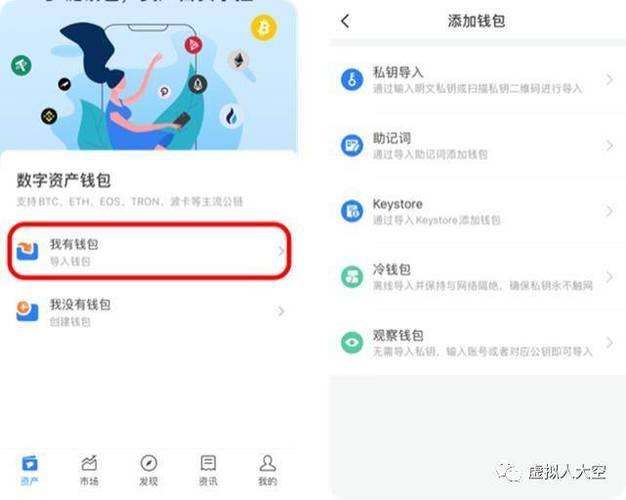The height and width of the screenshot is (500, 626).
Task: Tap the 我有钱包 wallet import icon
Action: pyautogui.click(x=27, y=251)
